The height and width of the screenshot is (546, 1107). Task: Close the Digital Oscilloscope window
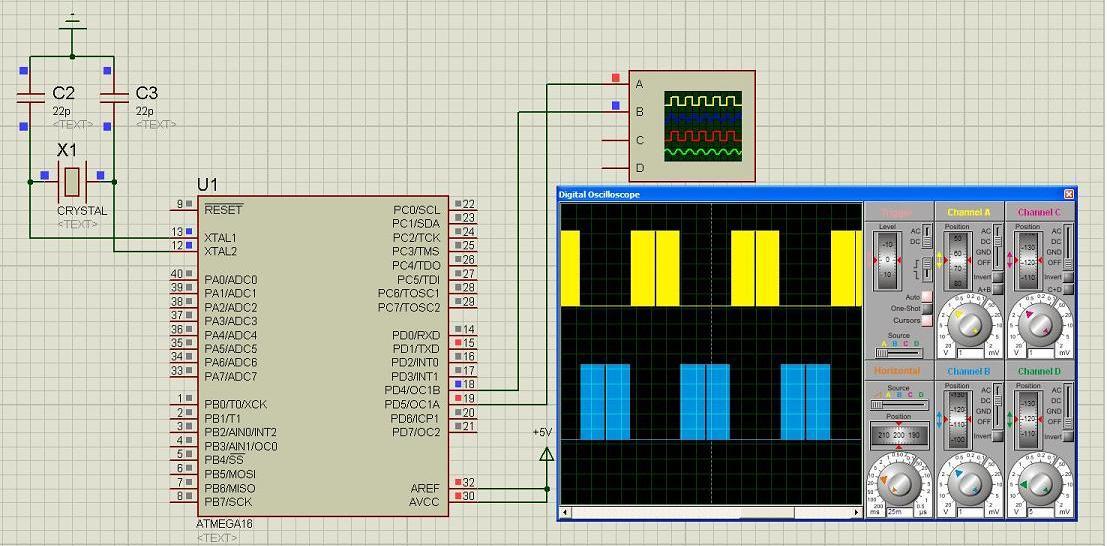1068,194
